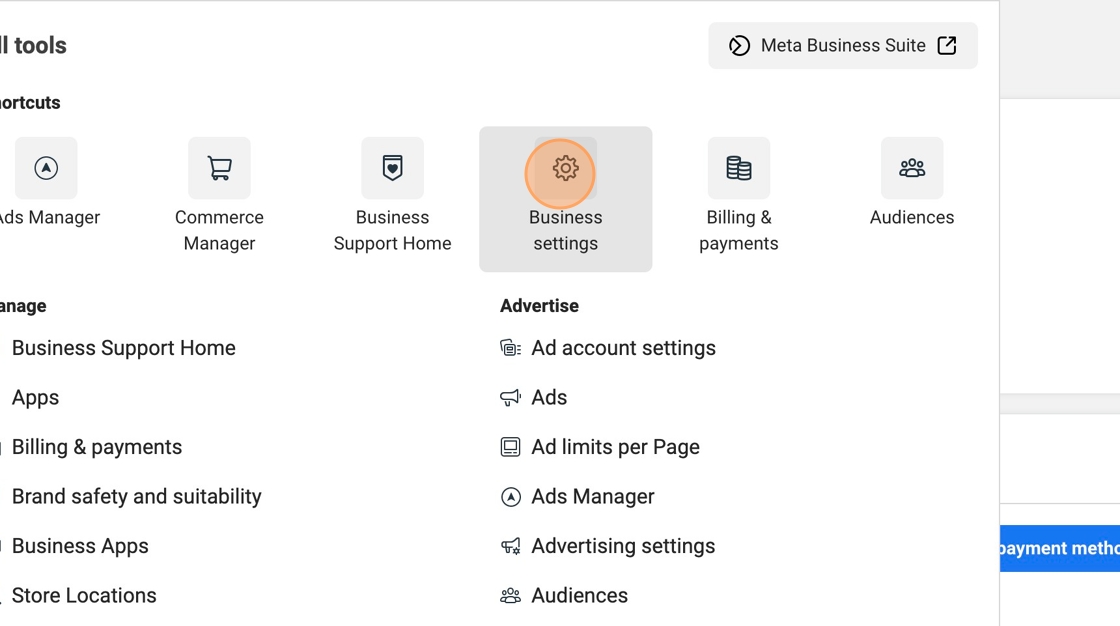Open Audiences people shortcut icon
This screenshot has width=1120, height=626.
click(x=911, y=168)
